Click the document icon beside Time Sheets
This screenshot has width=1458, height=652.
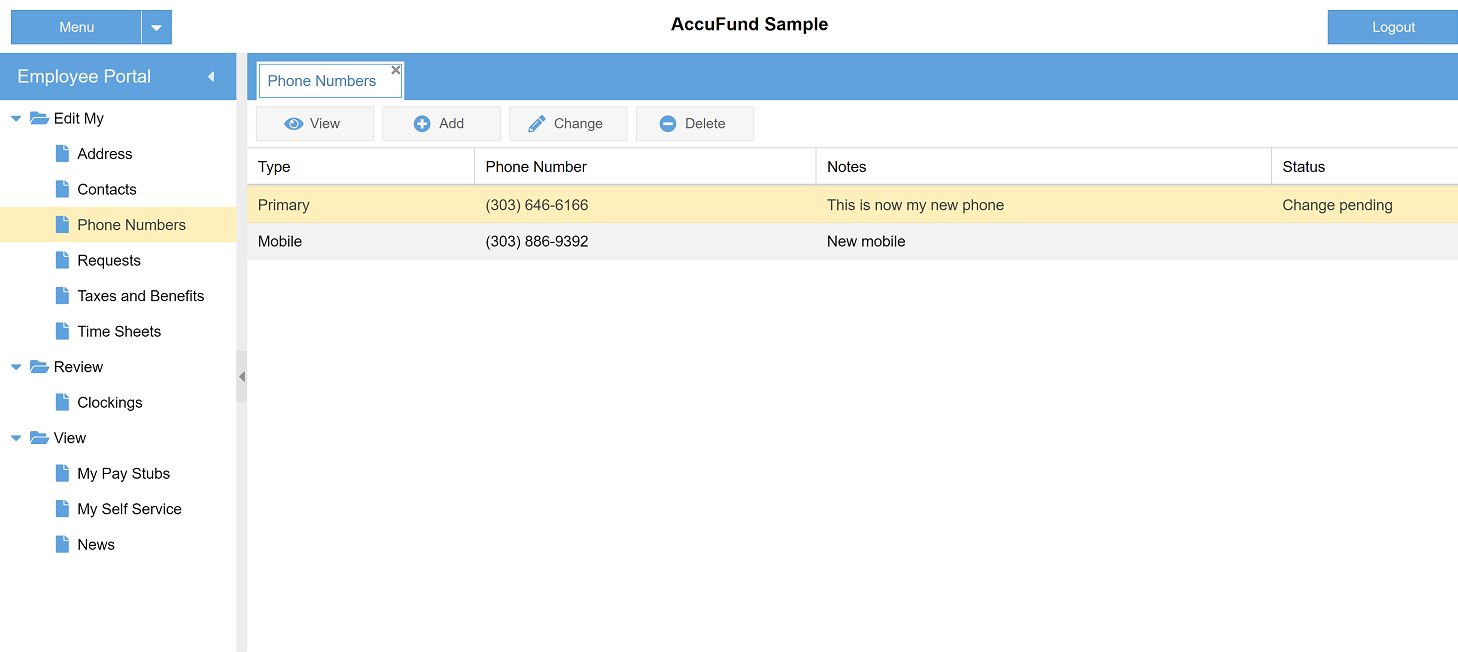pyautogui.click(x=62, y=331)
